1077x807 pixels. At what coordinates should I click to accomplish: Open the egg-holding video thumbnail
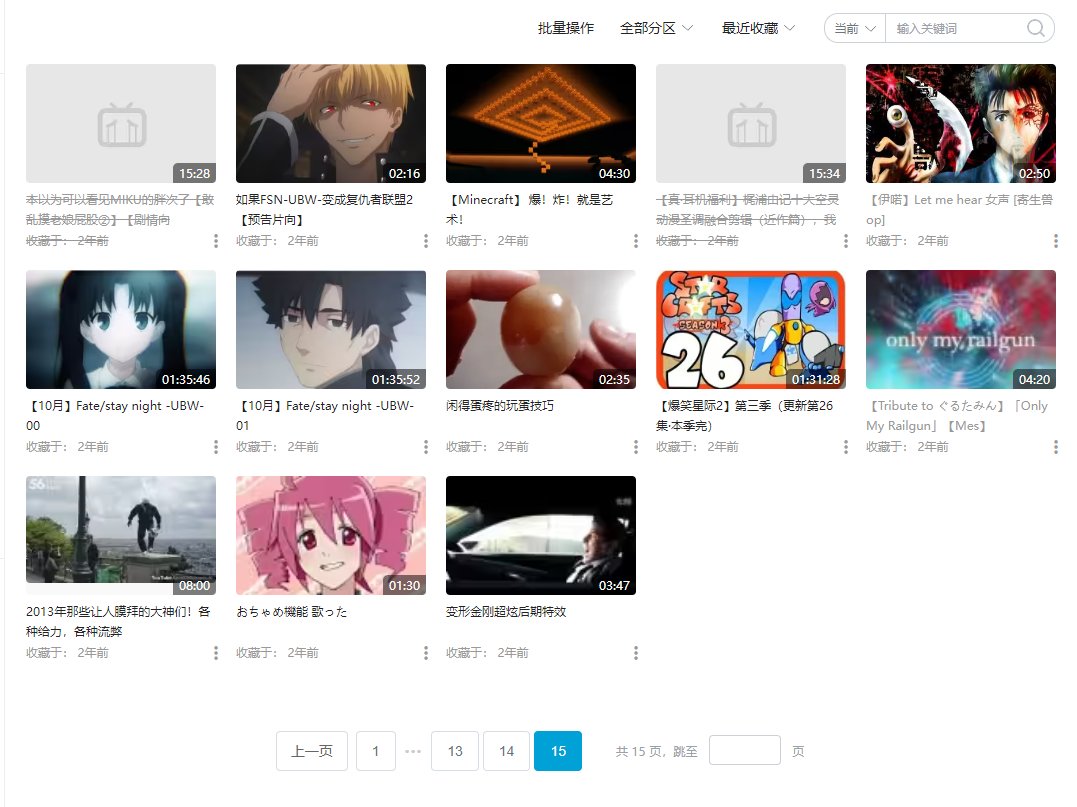(x=541, y=330)
